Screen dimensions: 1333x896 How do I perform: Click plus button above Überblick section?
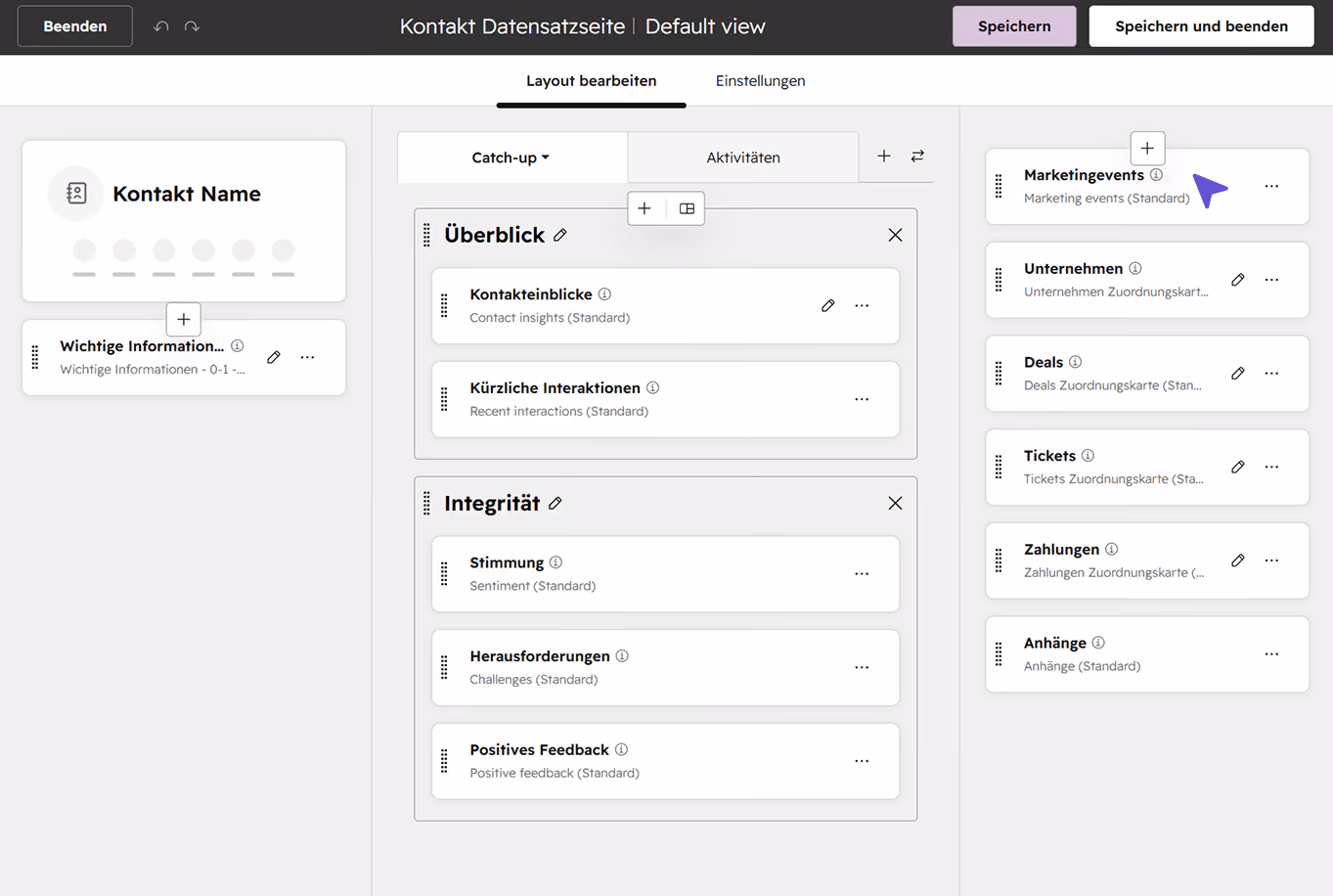644,208
